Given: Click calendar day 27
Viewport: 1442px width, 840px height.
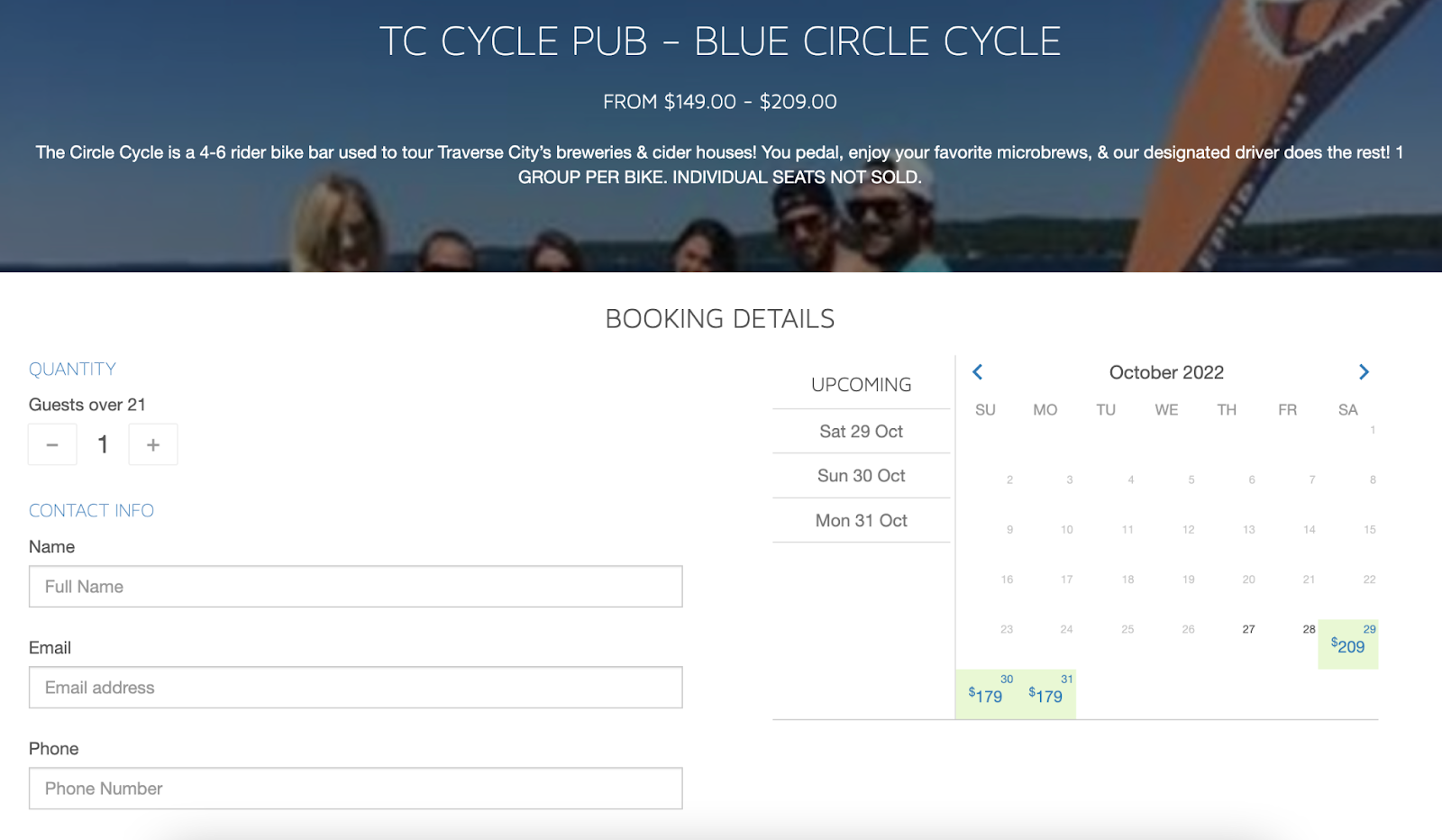Looking at the screenshot, I should pos(1248,629).
